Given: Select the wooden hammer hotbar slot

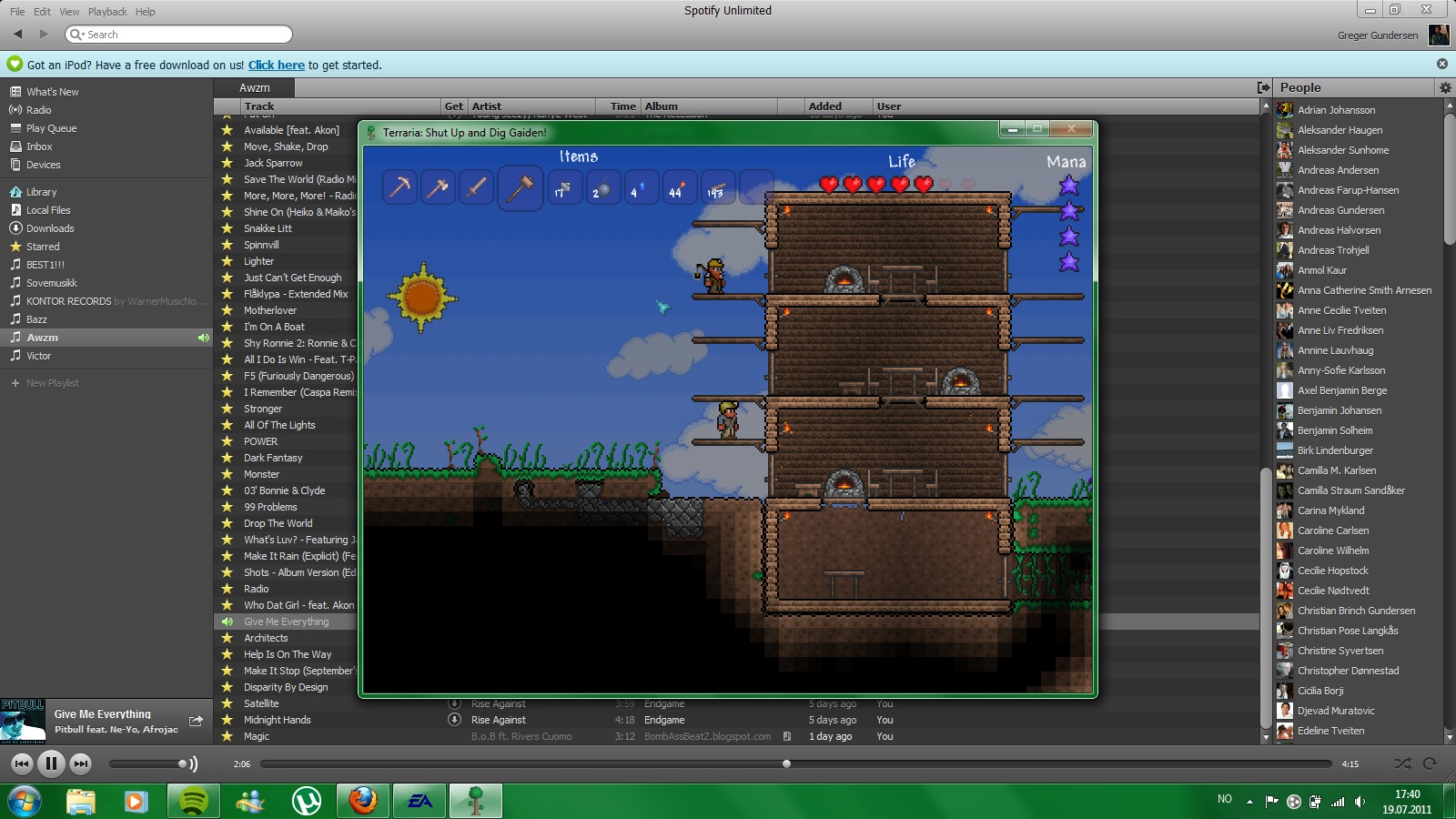Looking at the screenshot, I should point(521,187).
